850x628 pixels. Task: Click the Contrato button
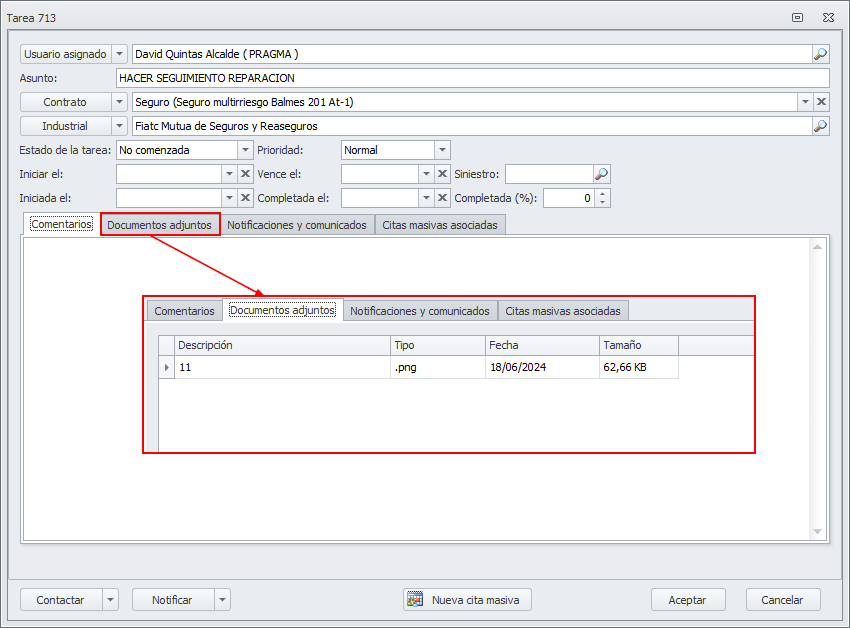(x=66, y=102)
